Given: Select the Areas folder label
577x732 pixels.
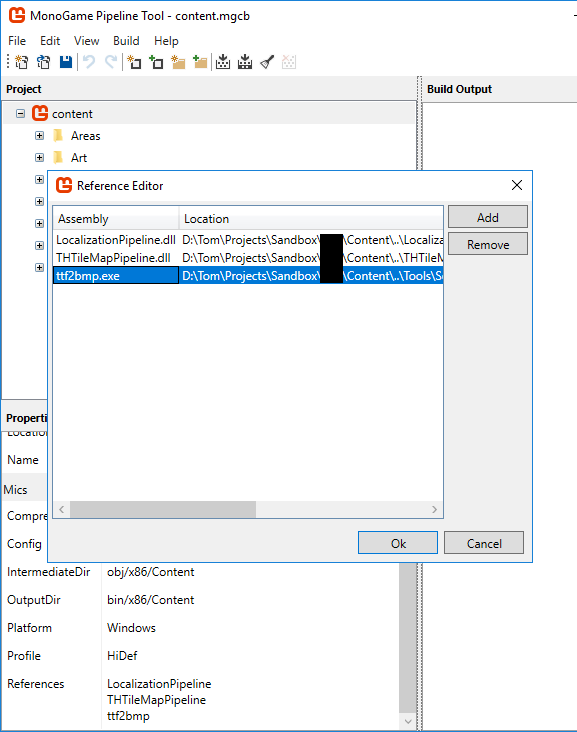Looking at the screenshot, I should coord(85,136).
